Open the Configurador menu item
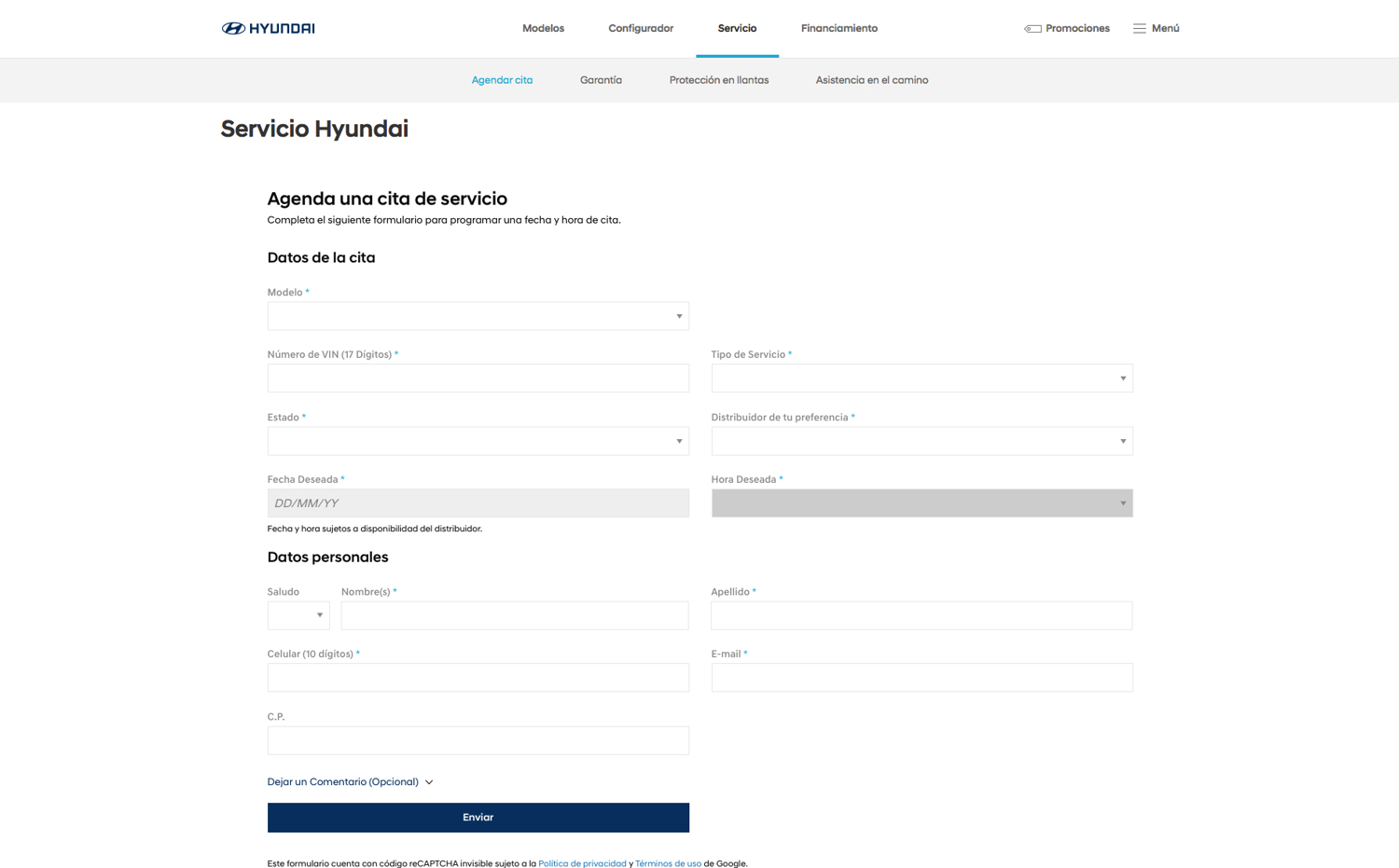 pyautogui.click(x=641, y=28)
